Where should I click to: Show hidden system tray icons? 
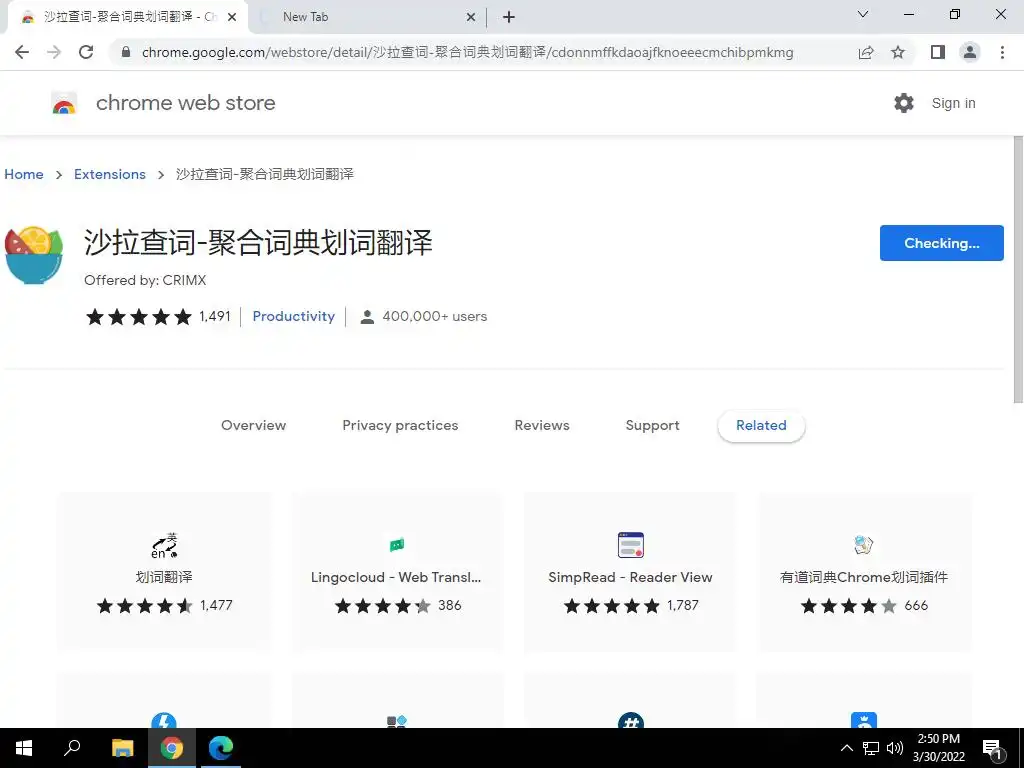[x=846, y=748]
